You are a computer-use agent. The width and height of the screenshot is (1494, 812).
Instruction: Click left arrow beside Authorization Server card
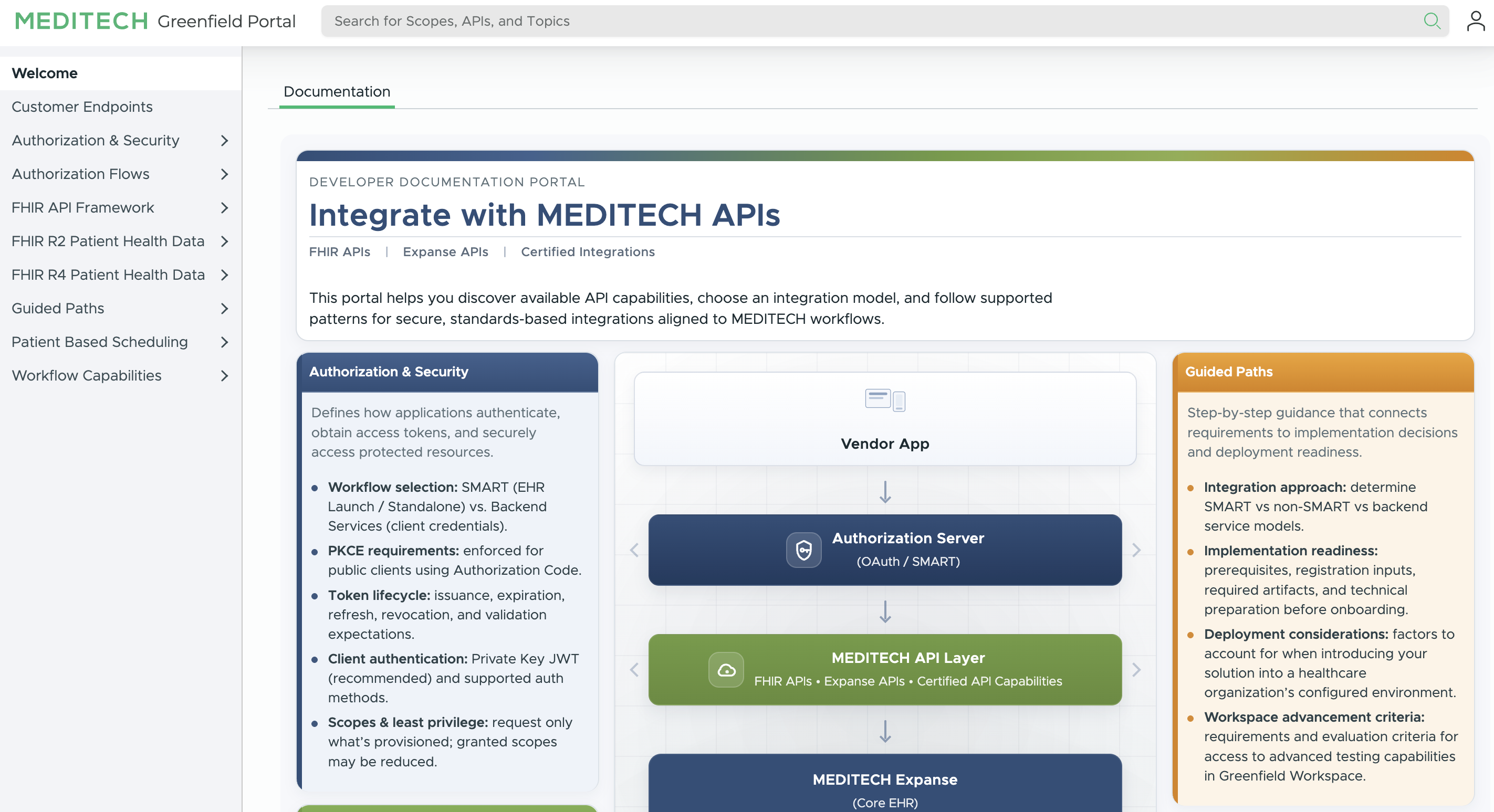tap(634, 550)
